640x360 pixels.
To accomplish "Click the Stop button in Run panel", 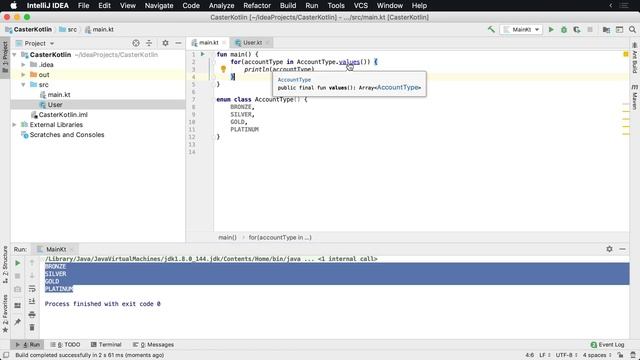I will [18, 276].
